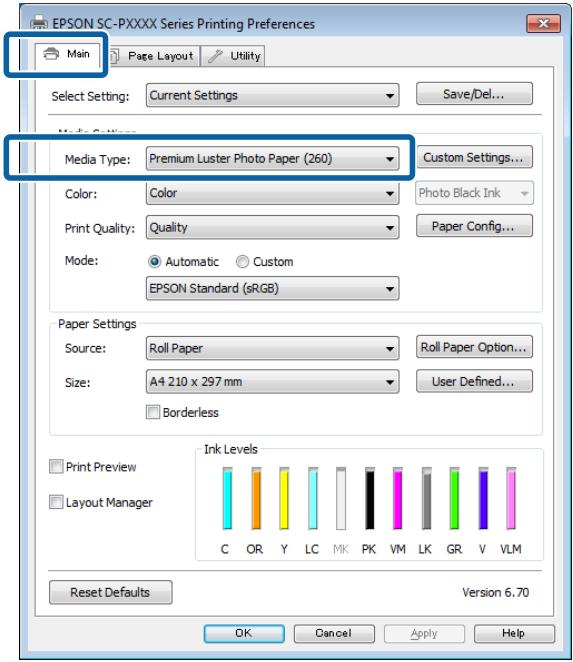The image size is (573, 662).
Task: Click the printer icon in title bar
Action: coord(39,23)
